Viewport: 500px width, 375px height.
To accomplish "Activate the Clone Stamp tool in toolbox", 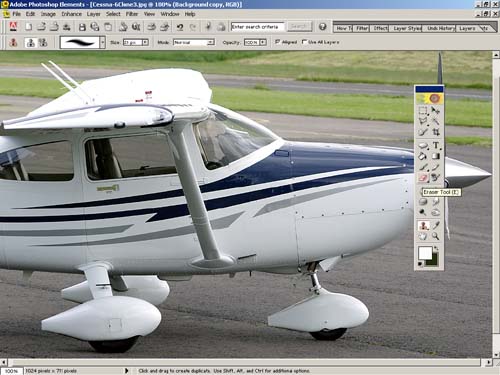I will [423, 226].
